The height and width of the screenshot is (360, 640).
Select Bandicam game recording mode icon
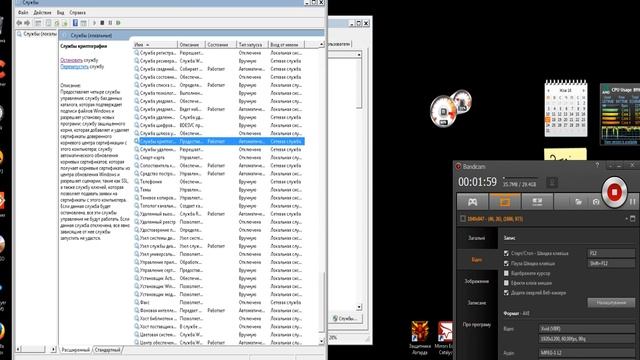tap(472, 202)
